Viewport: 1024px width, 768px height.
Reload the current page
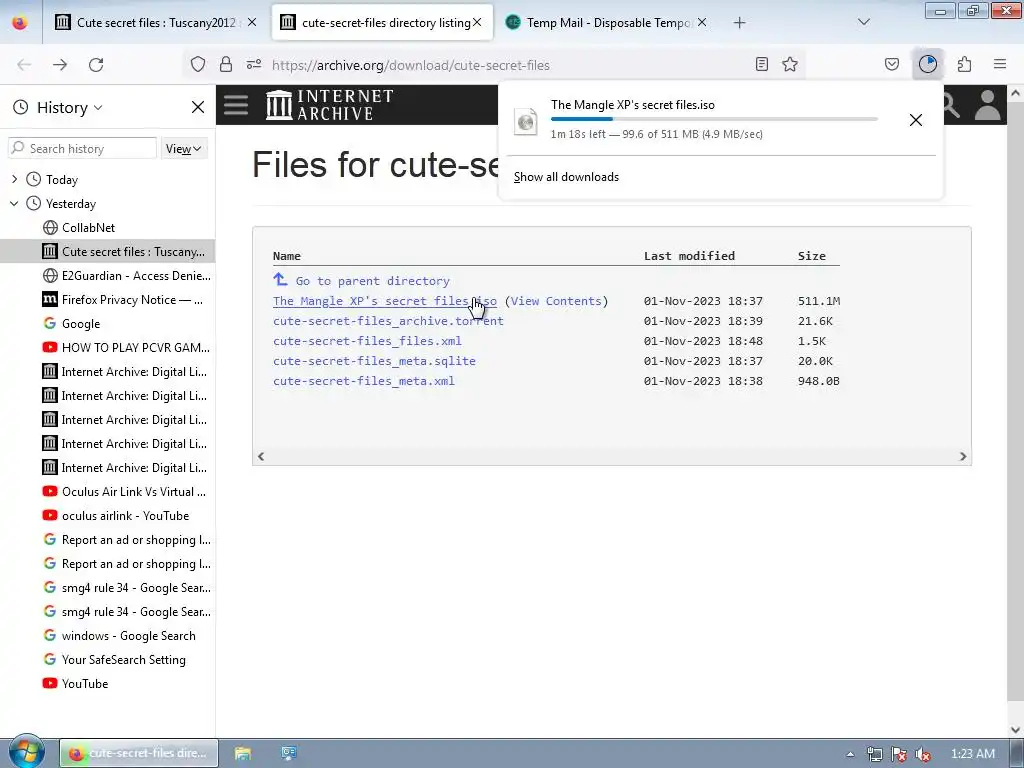(96, 65)
